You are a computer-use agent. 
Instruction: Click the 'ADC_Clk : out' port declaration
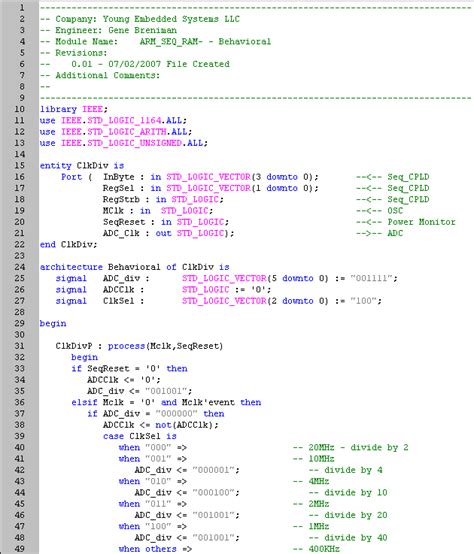(x=137, y=234)
